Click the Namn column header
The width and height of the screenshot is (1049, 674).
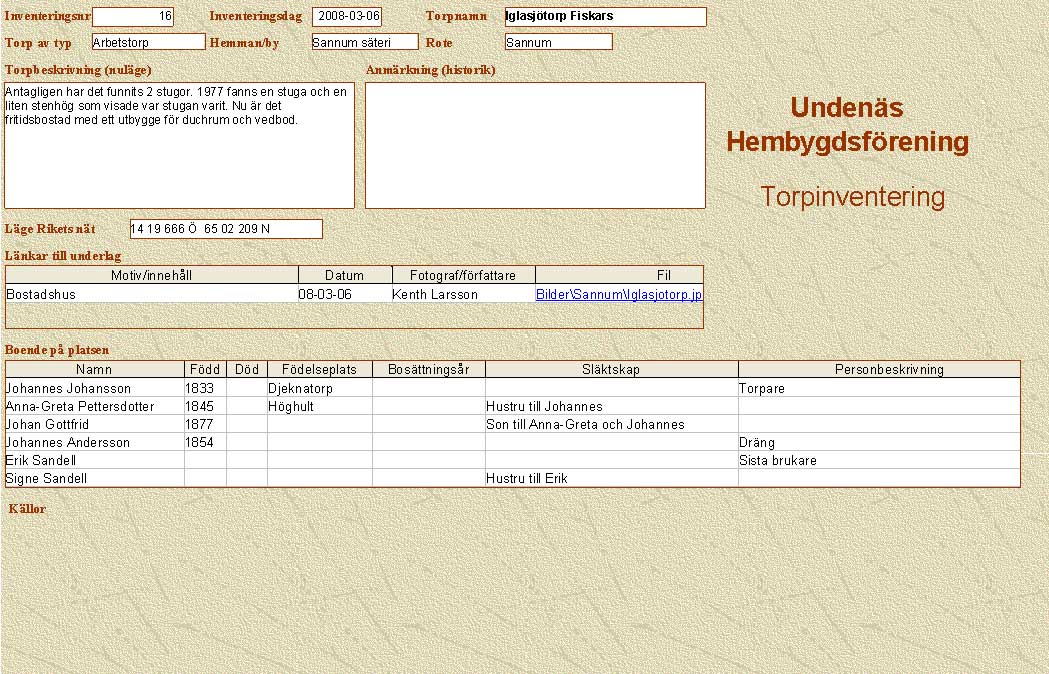pyautogui.click(x=94, y=370)
